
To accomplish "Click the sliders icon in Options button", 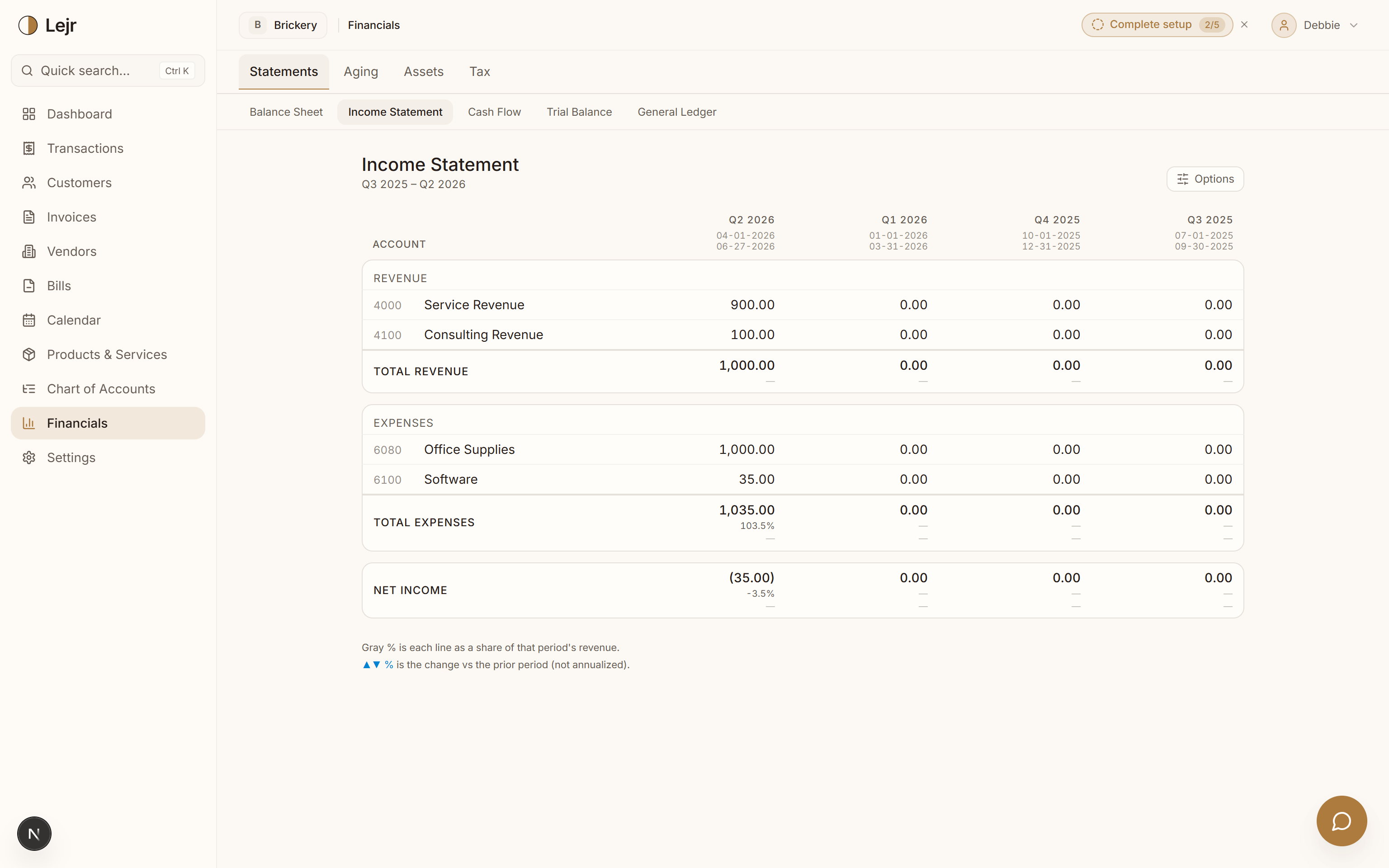I will pos(1182,179).
